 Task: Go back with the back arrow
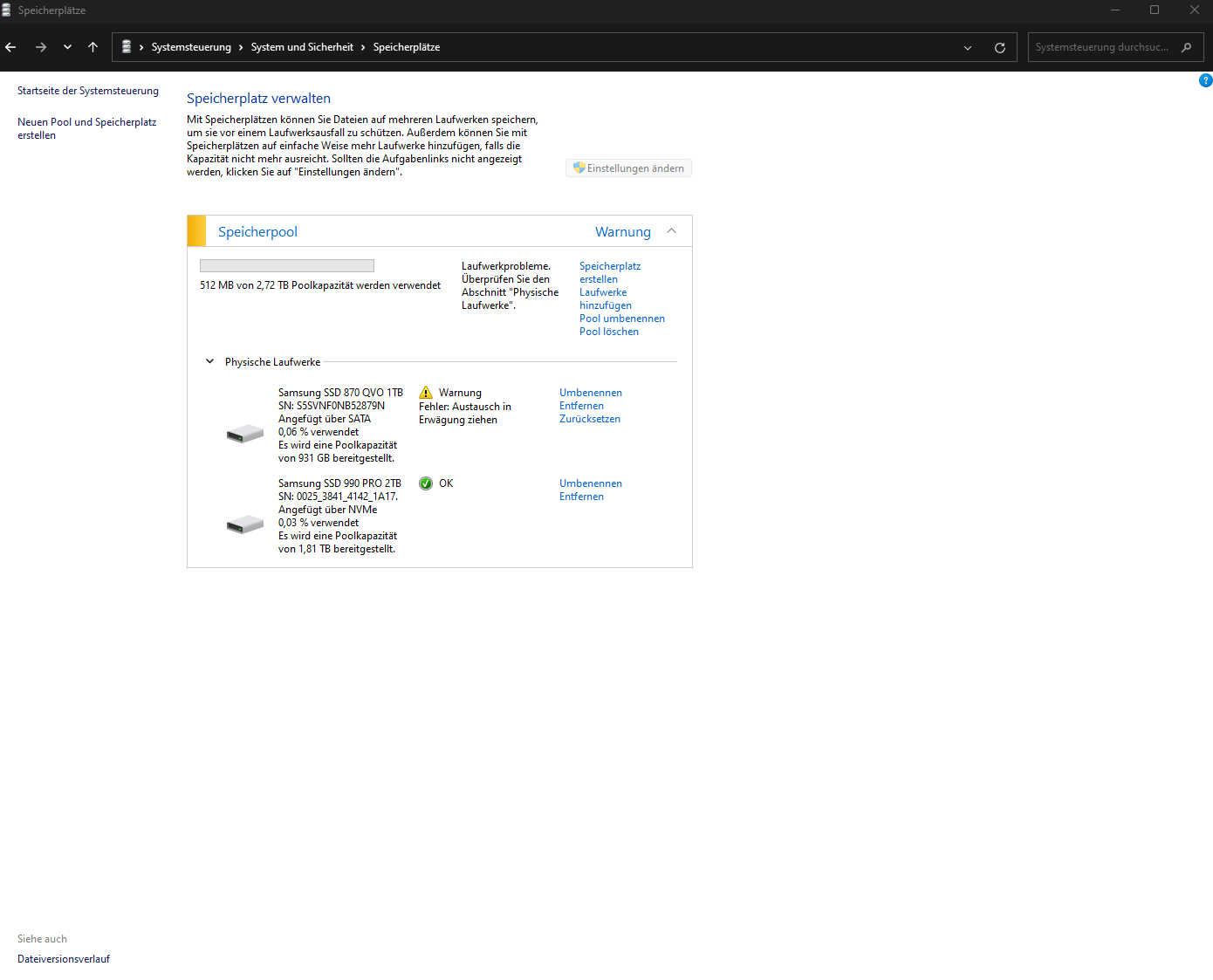click(x=10, y=47)
